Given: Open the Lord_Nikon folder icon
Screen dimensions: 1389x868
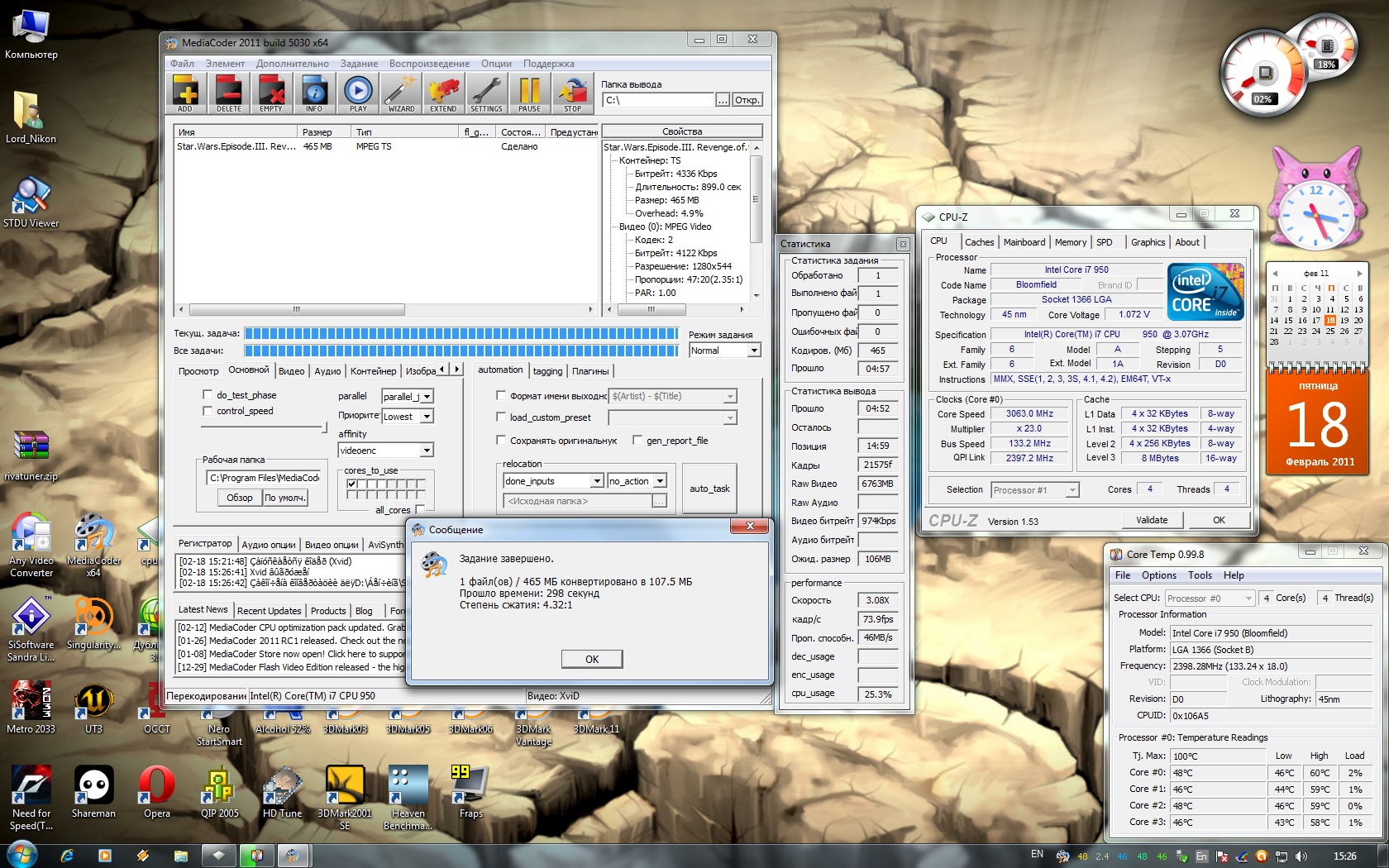Looking at the screenshot, I should 31,117.
